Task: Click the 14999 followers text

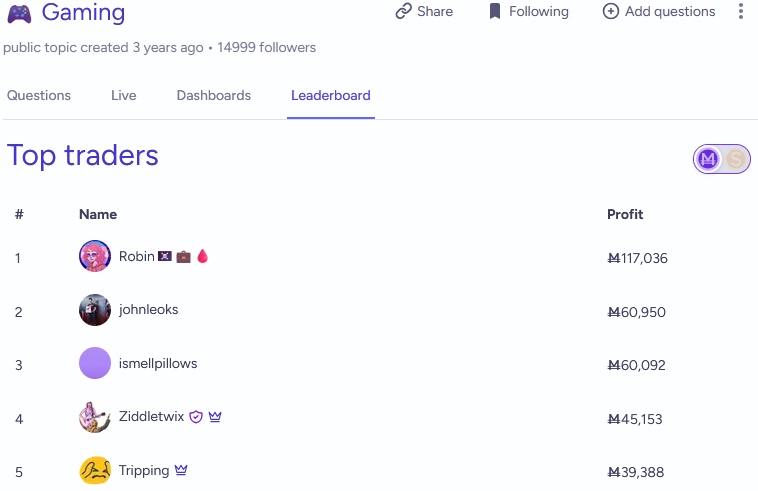Action: point(266,47)
